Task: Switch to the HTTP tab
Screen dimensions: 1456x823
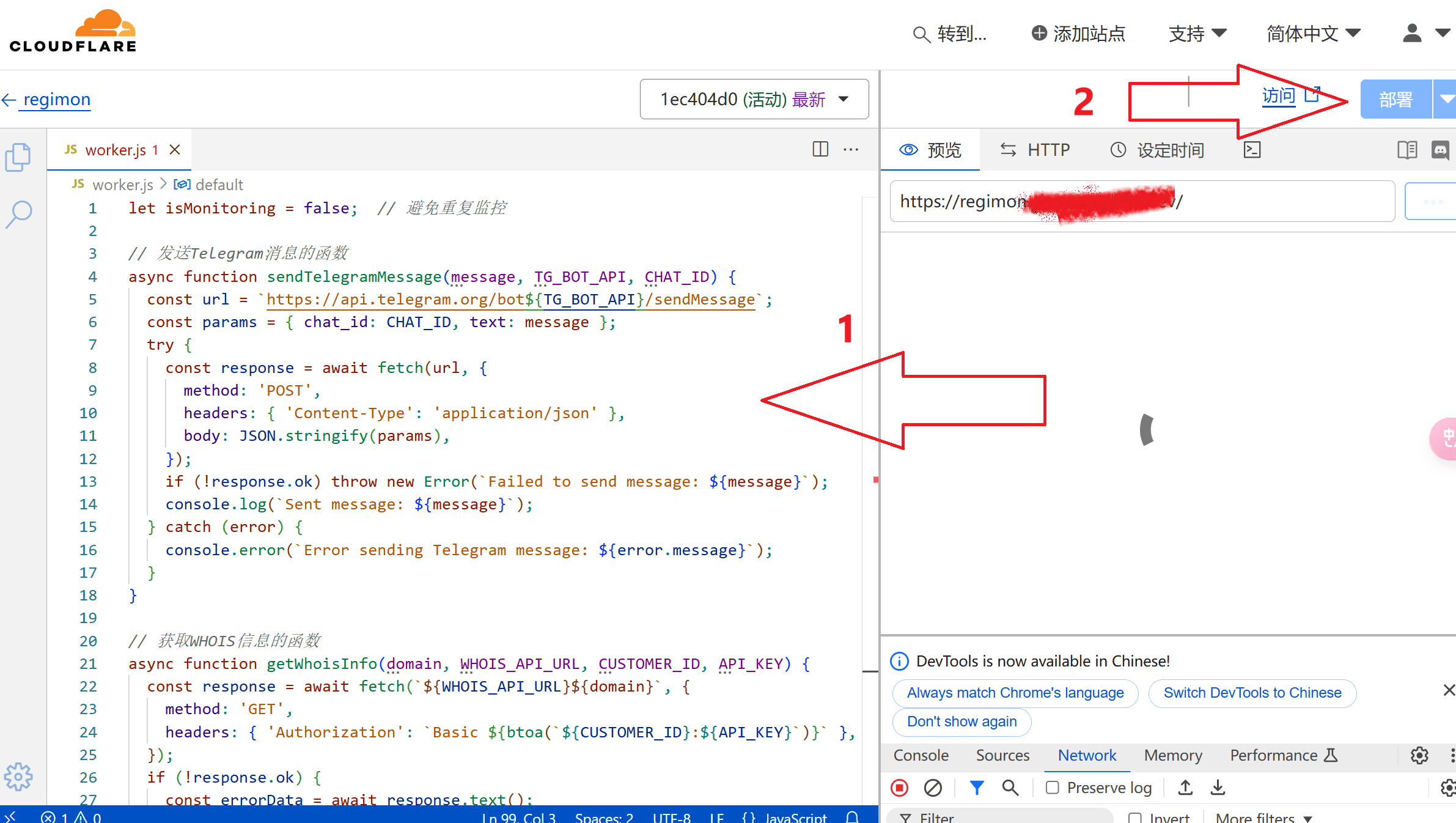Action: pyautogui.click(x=1035, y=150)
